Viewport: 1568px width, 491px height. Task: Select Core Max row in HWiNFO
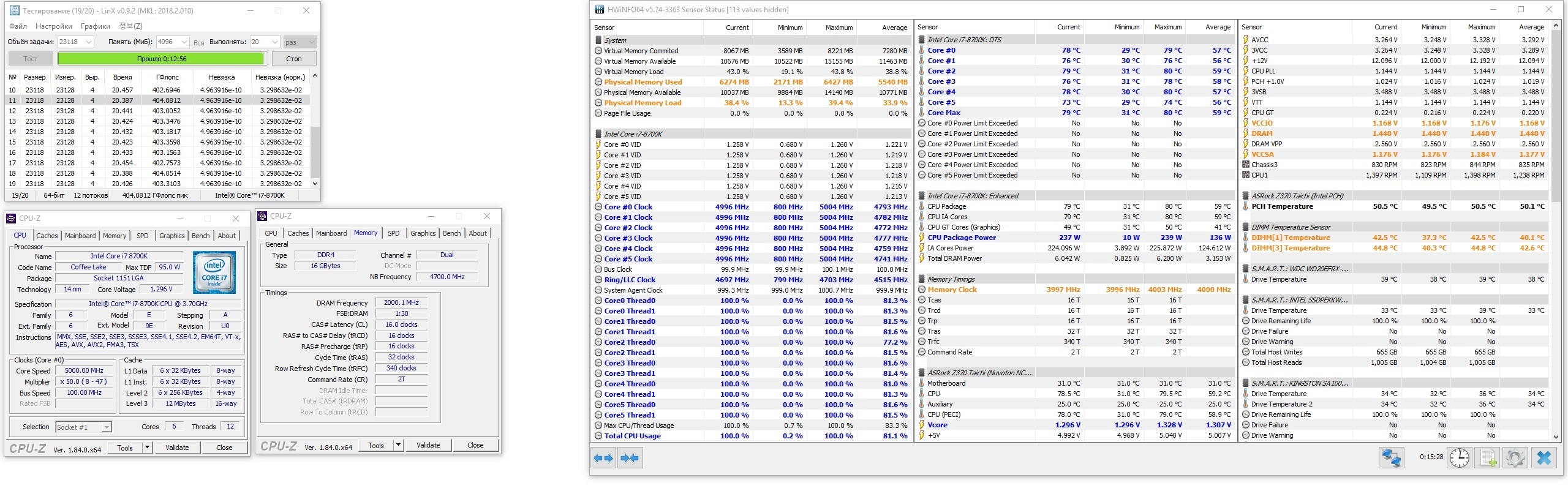coord(944,113)
